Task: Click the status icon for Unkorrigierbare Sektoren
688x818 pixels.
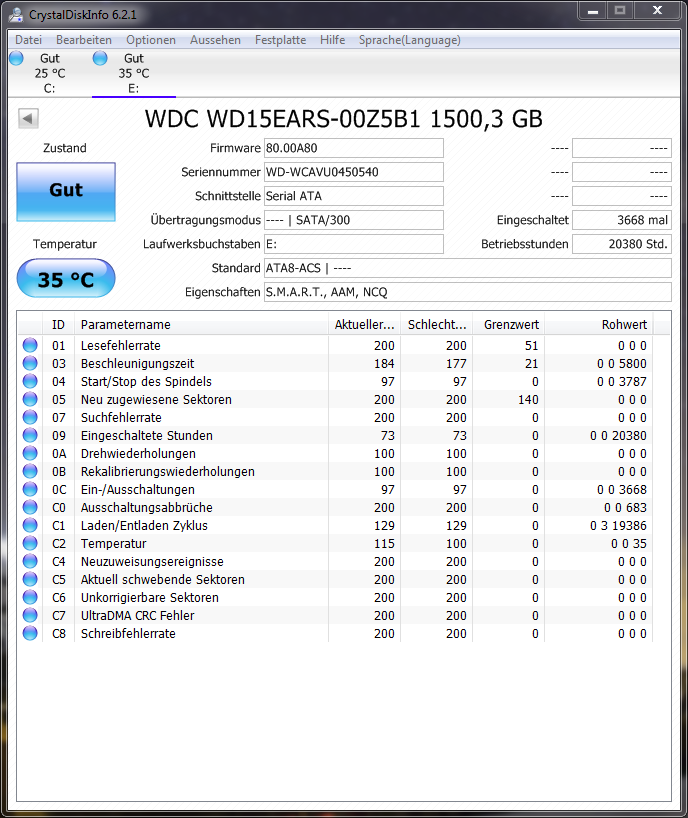Action: [x=30, y=597]
